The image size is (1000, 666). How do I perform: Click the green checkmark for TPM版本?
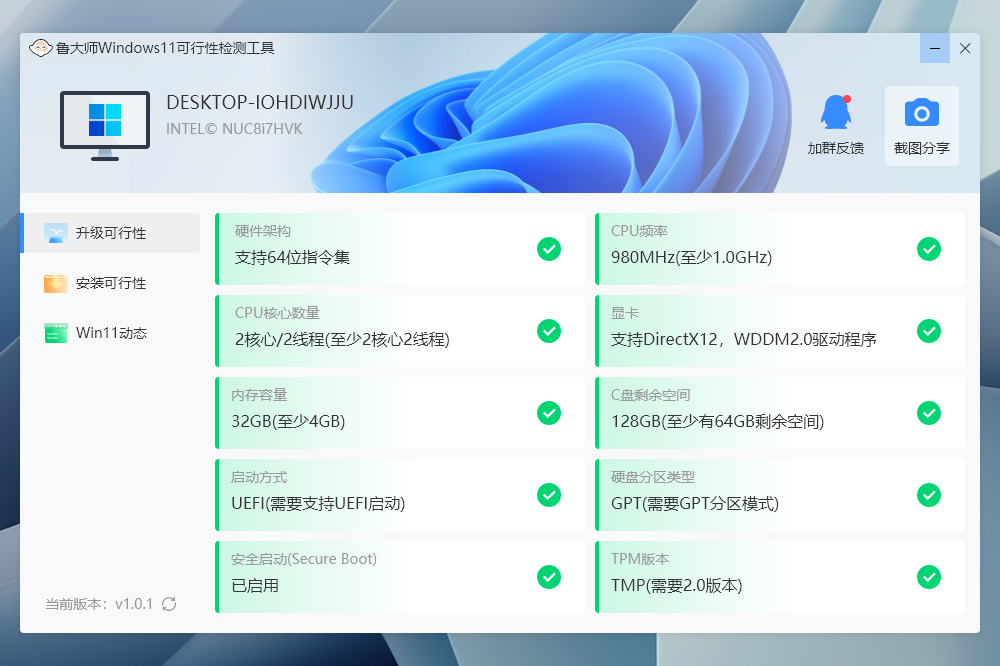pos(928,577)
